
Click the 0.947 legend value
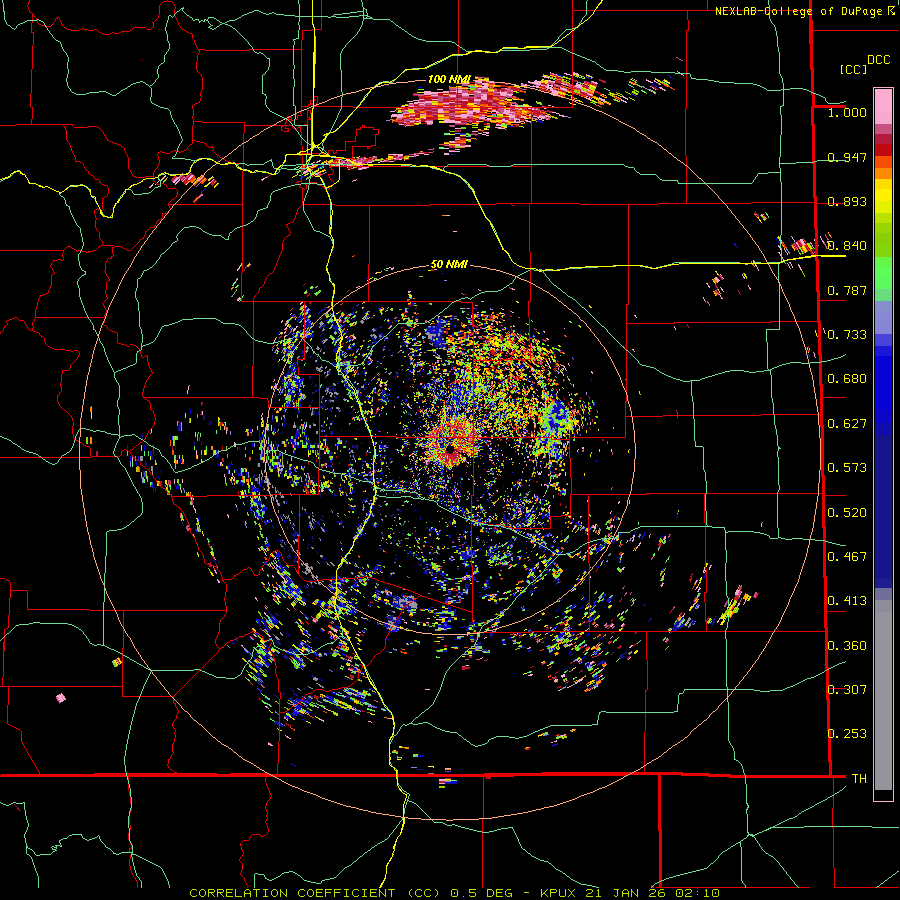point(847,157)
